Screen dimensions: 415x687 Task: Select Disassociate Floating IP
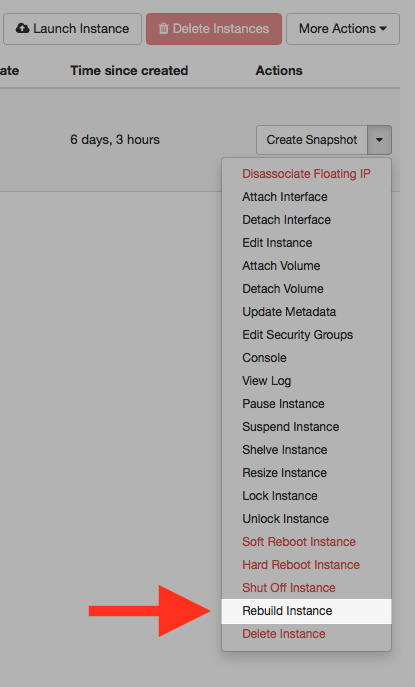tap(306, 174)
